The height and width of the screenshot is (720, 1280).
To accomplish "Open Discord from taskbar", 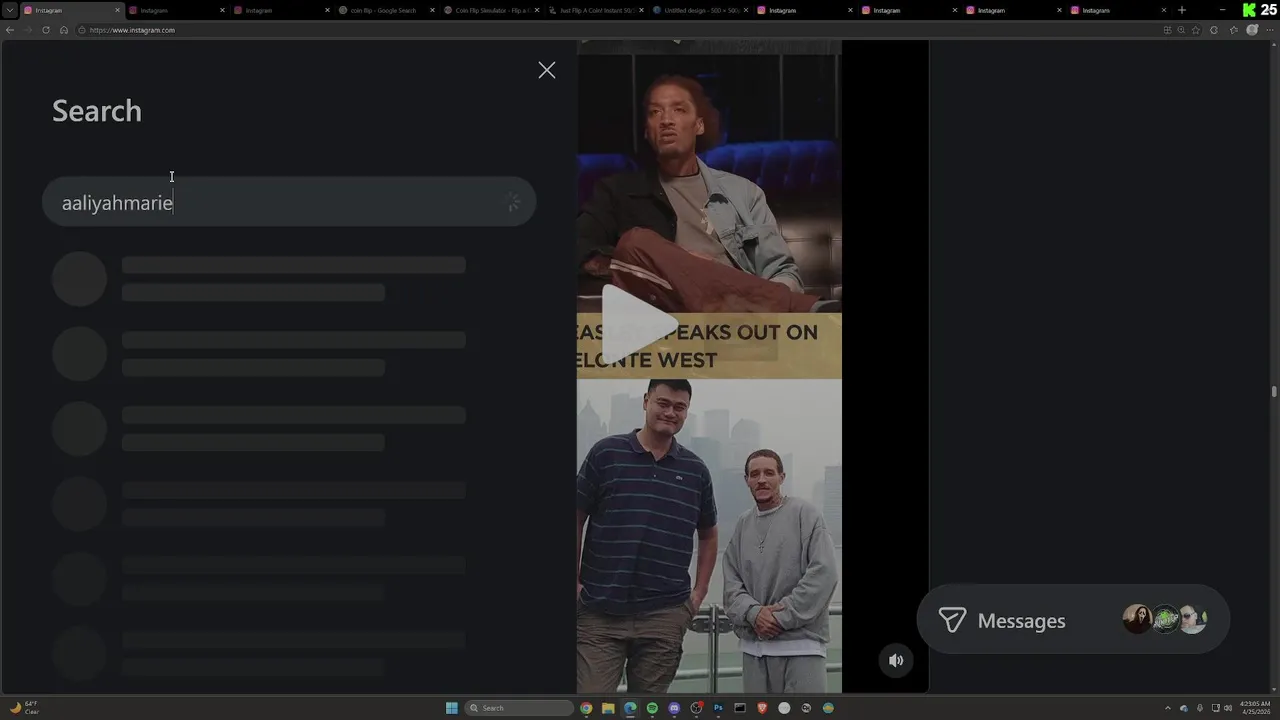I will tap(674, 708).
